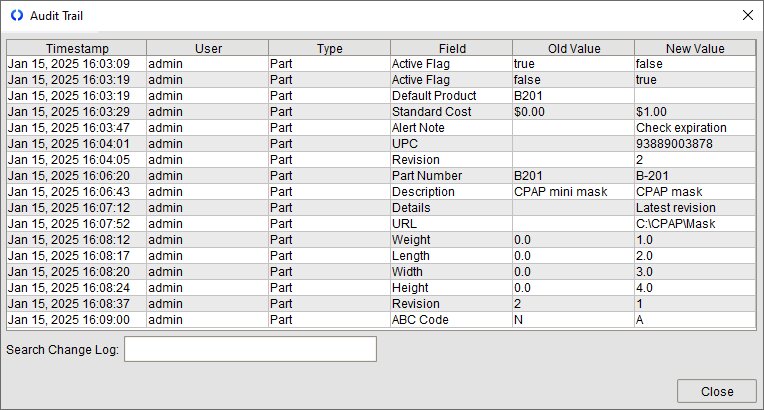The height and width of the screenshot is (410, 764).
Task: Sort by Timestamp column header
Action: pos(77,48)
